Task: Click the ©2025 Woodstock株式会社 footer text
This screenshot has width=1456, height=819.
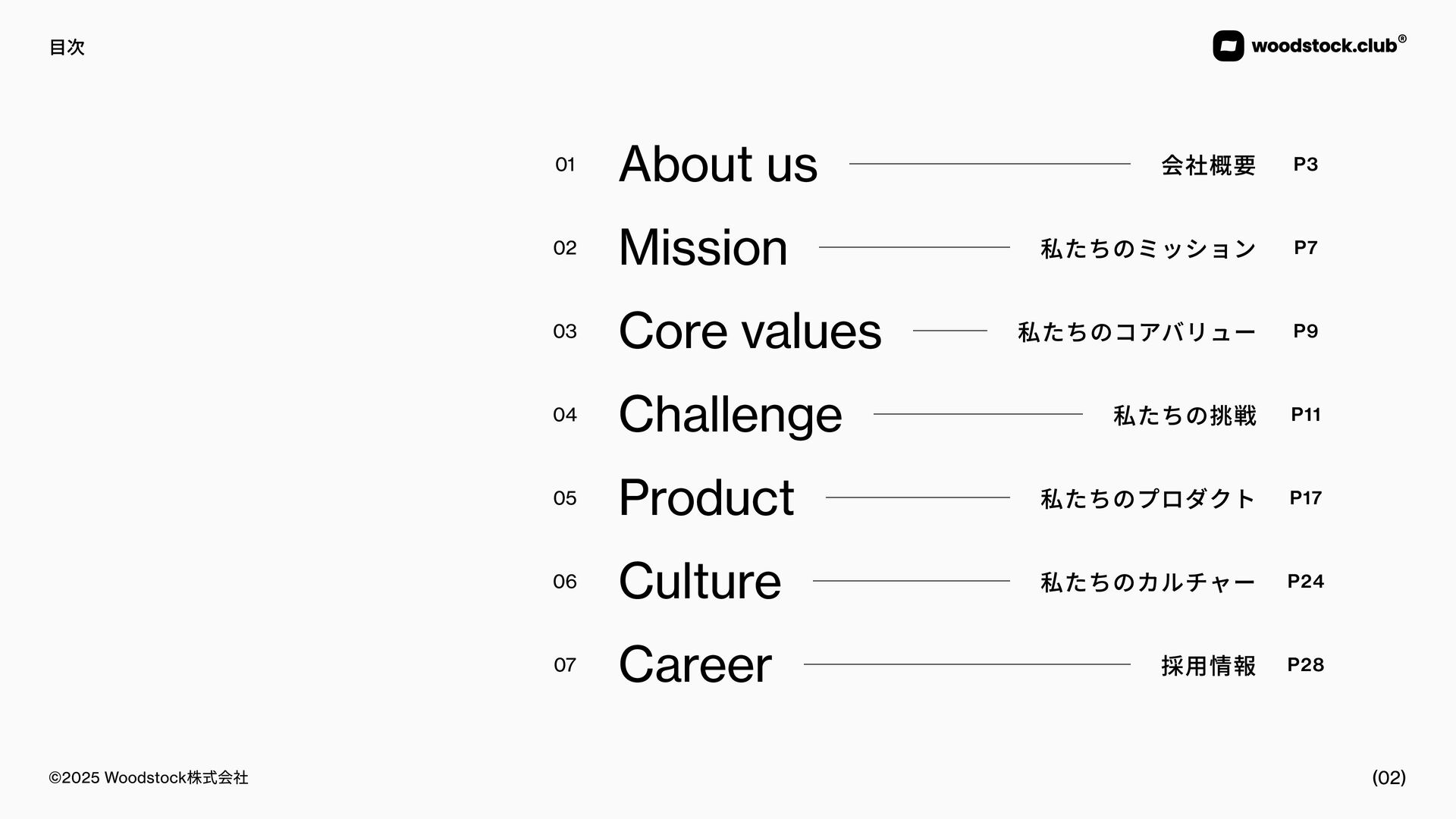Action: click(149, 777)
